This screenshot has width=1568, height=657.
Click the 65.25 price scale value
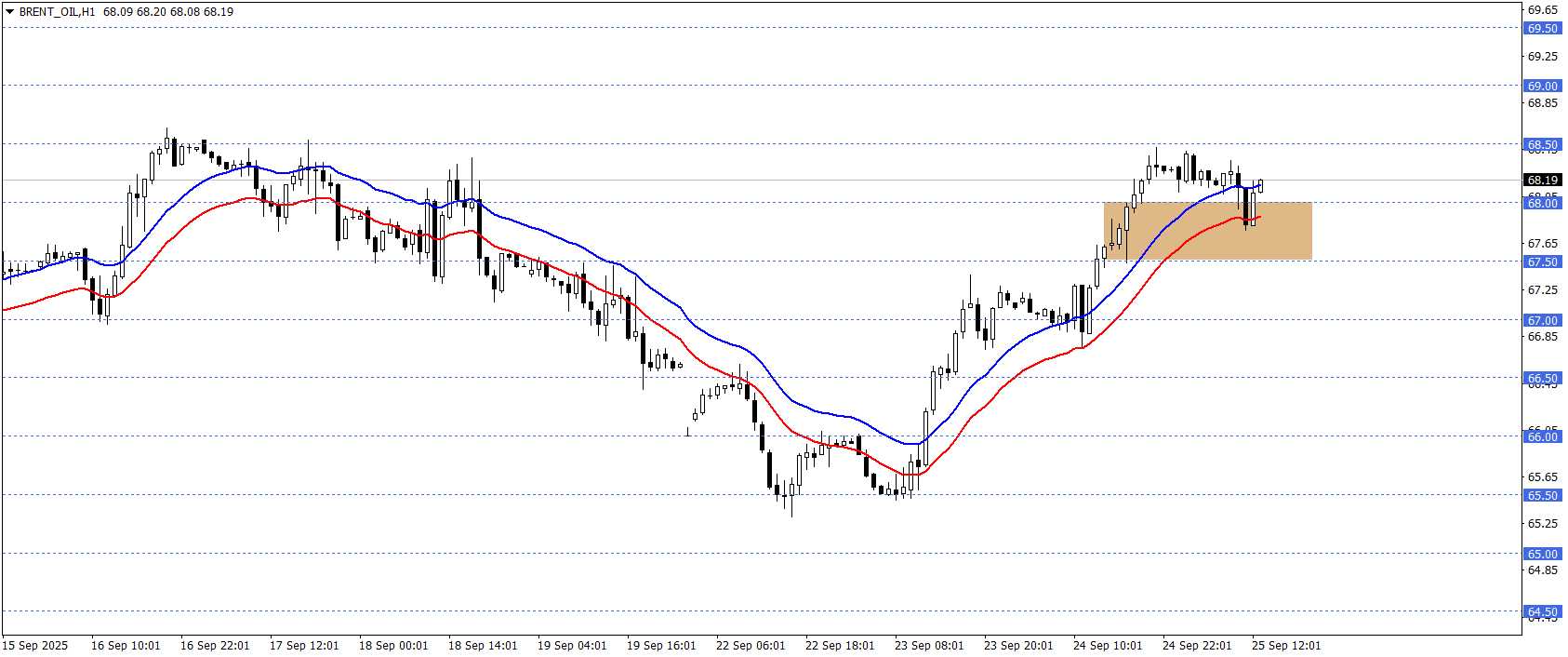point(1542,524)
